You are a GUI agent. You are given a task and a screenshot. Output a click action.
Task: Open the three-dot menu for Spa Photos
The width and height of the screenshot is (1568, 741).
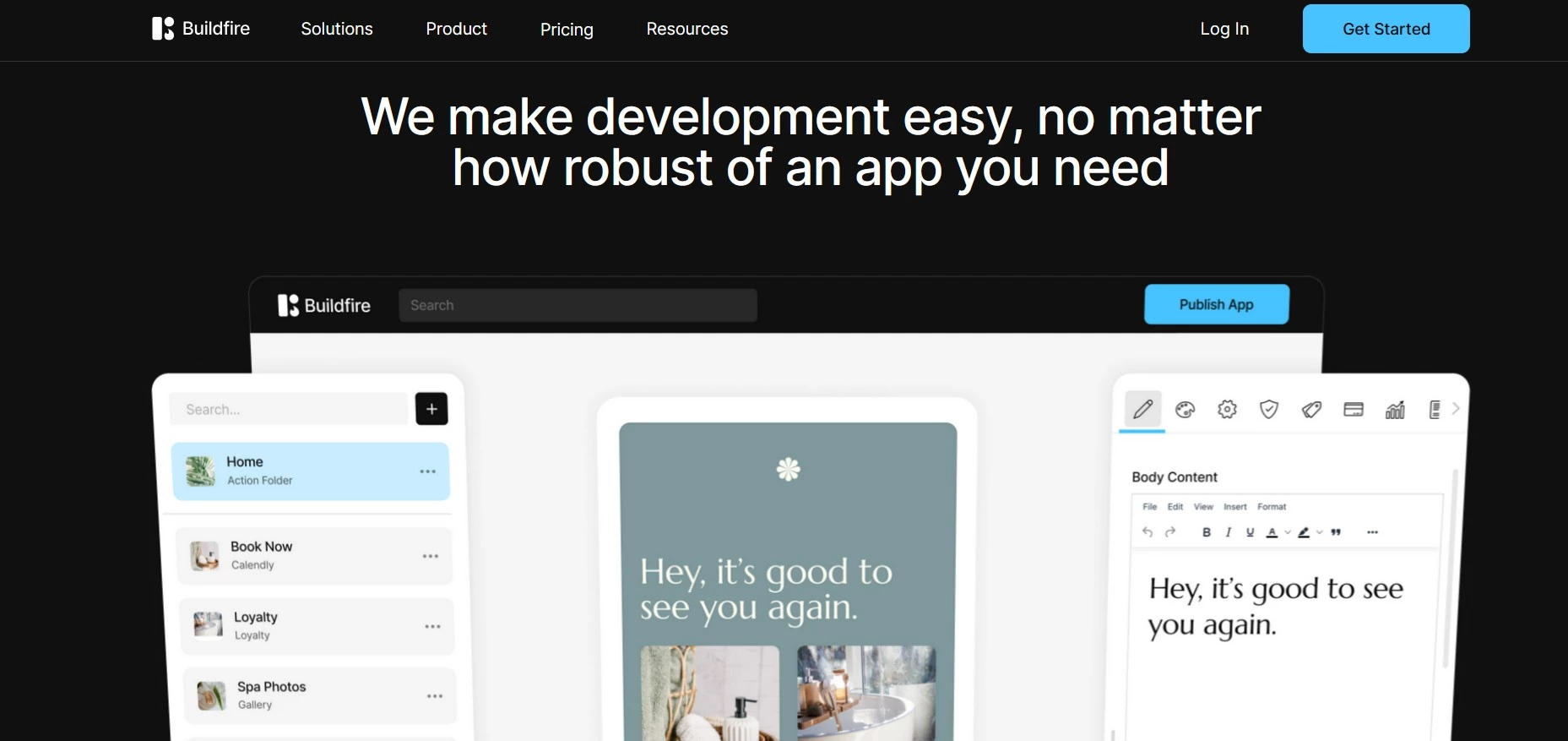[x=435, y=696]
